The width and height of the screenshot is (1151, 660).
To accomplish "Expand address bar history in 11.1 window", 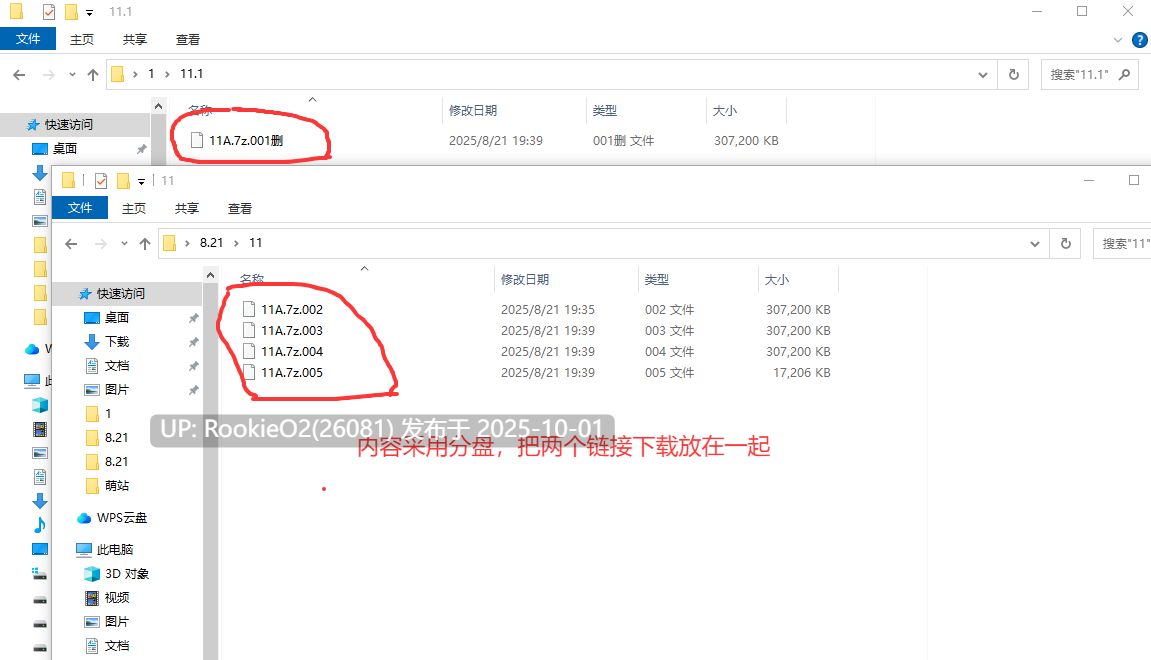I will (x=982, y=74).
